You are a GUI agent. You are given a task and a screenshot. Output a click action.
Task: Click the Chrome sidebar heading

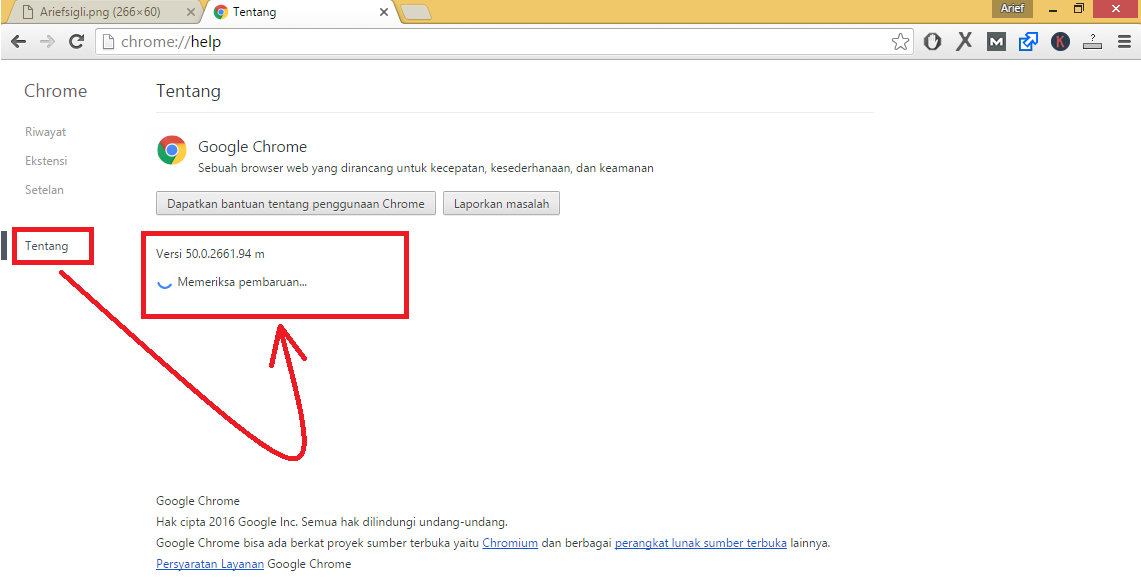pos(55,91)
